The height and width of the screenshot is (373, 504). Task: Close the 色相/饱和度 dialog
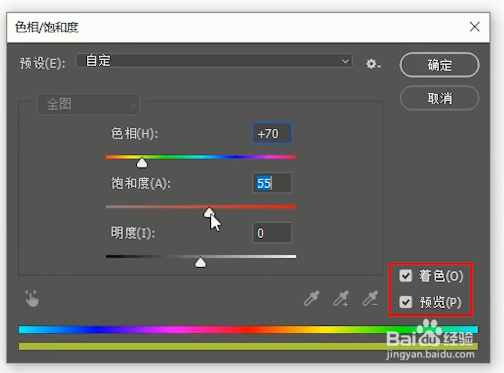[474, 27]
